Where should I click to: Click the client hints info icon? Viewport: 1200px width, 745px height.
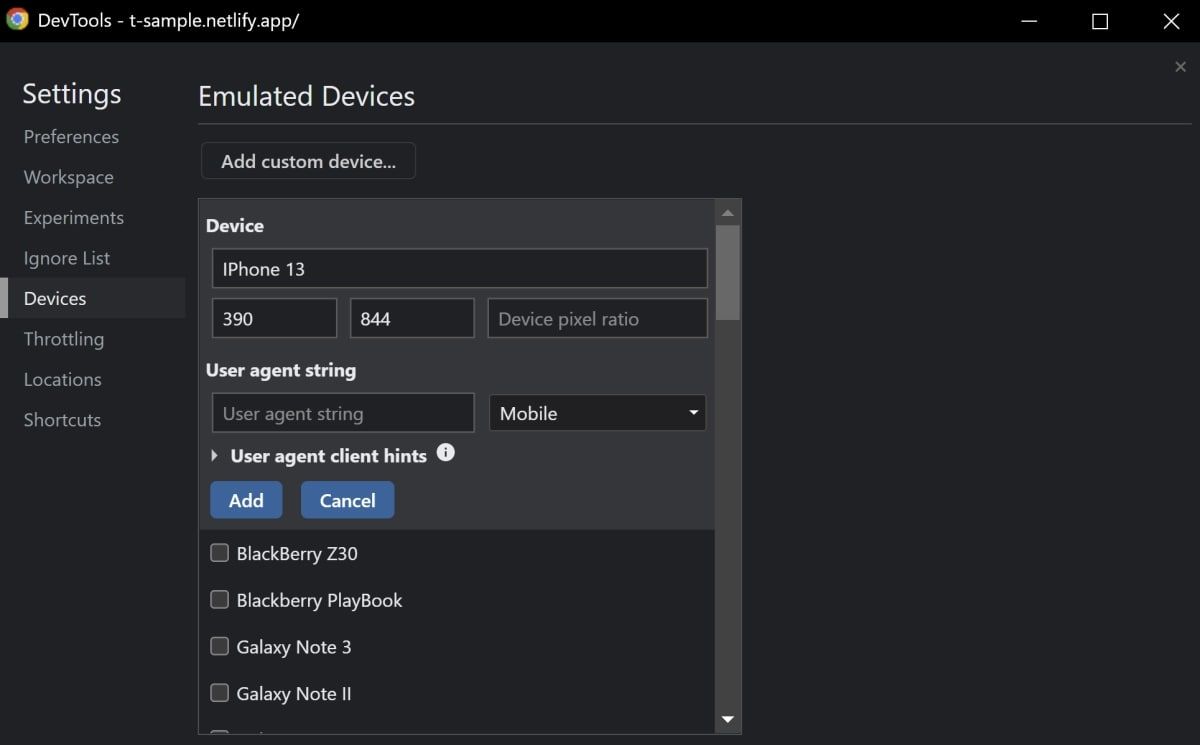click(446, 453)
